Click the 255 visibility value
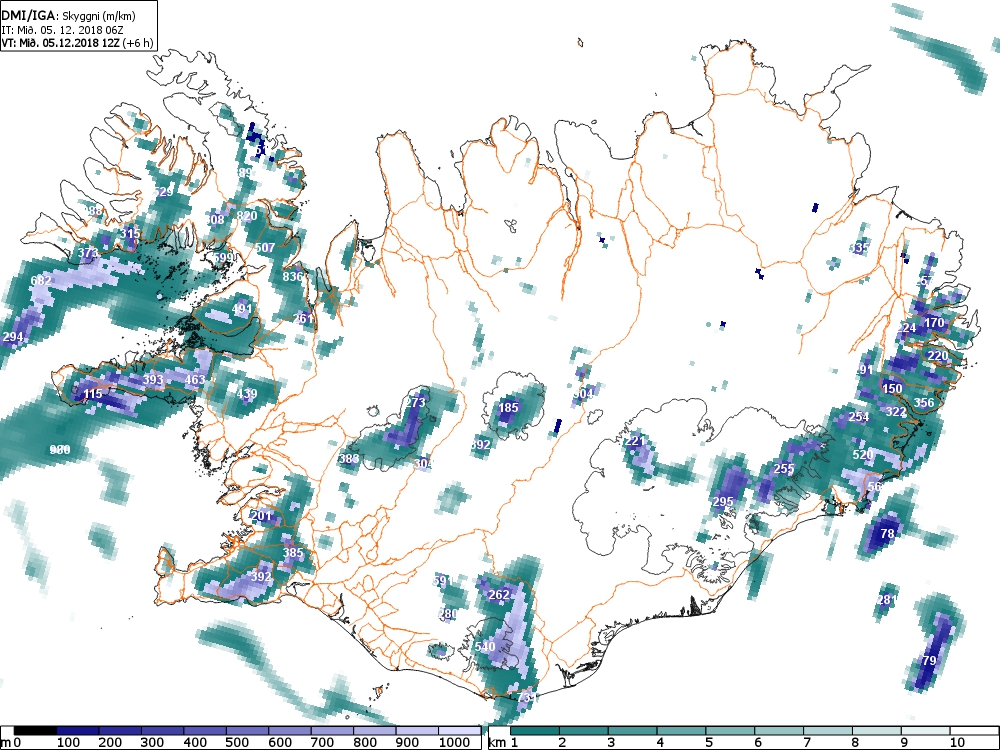This screenshot has height=750, width=1000. (x=784, y=469)
